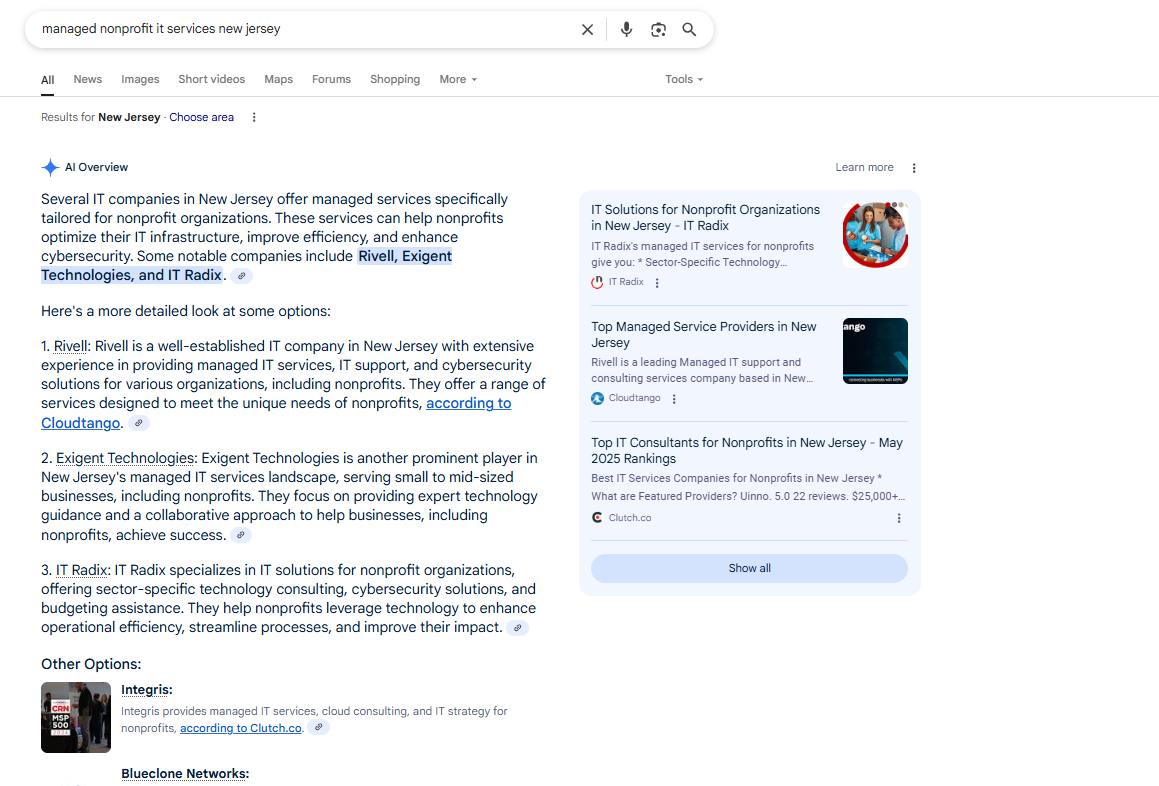Open the IT Radix underlined term

pos(81,571)
